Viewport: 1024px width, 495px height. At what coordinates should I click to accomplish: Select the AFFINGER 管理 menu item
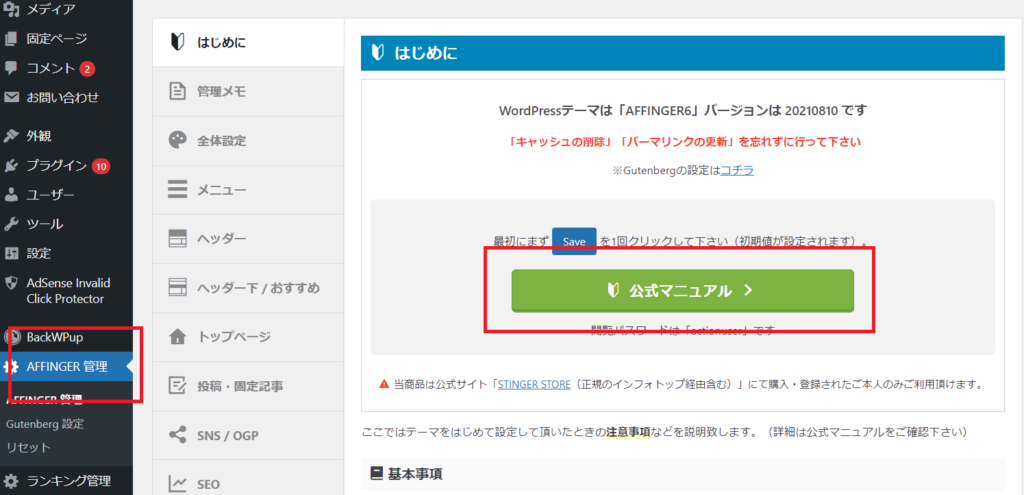coord(66,367)
